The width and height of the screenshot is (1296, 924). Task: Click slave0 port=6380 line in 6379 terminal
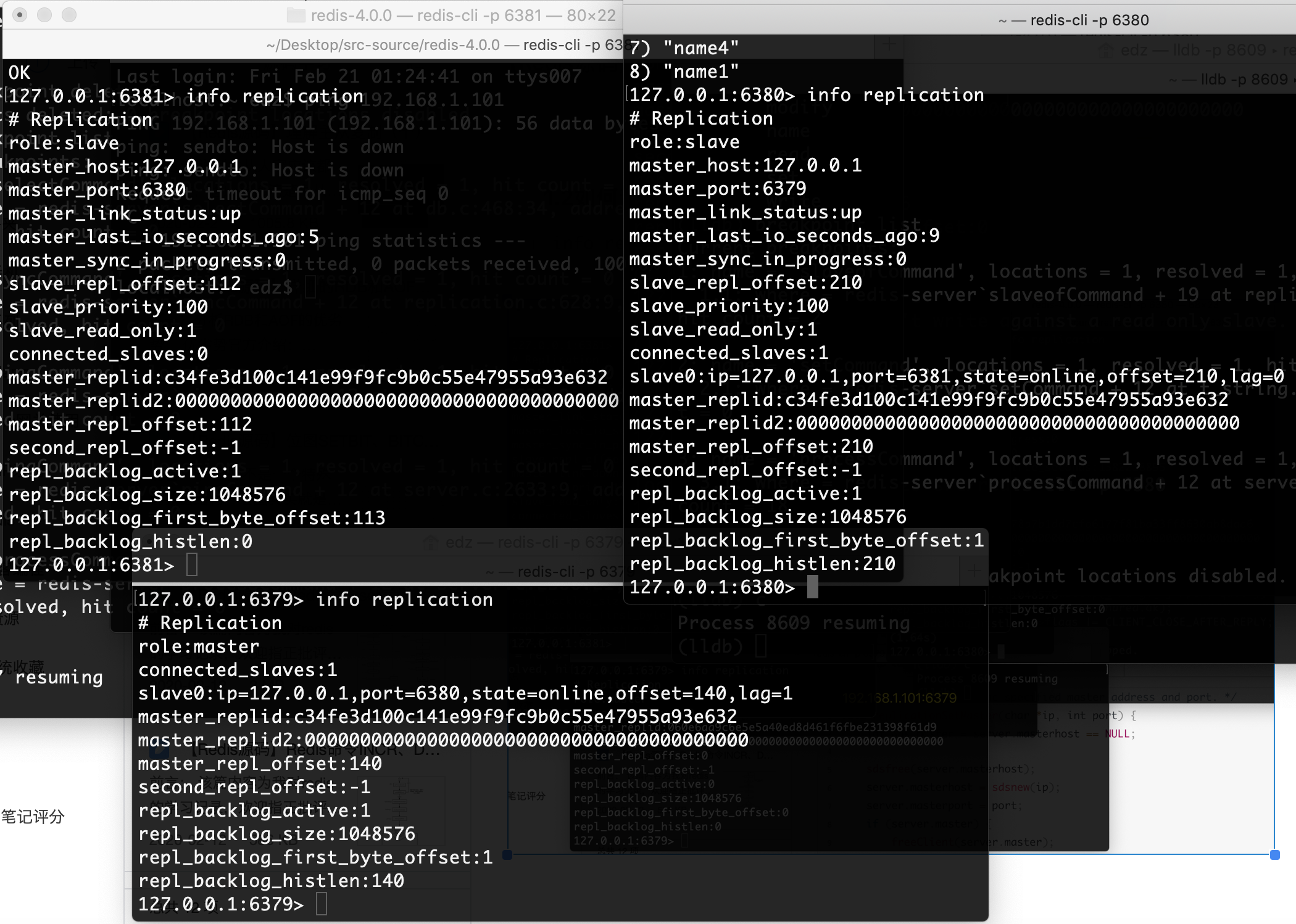pos(465,693)
